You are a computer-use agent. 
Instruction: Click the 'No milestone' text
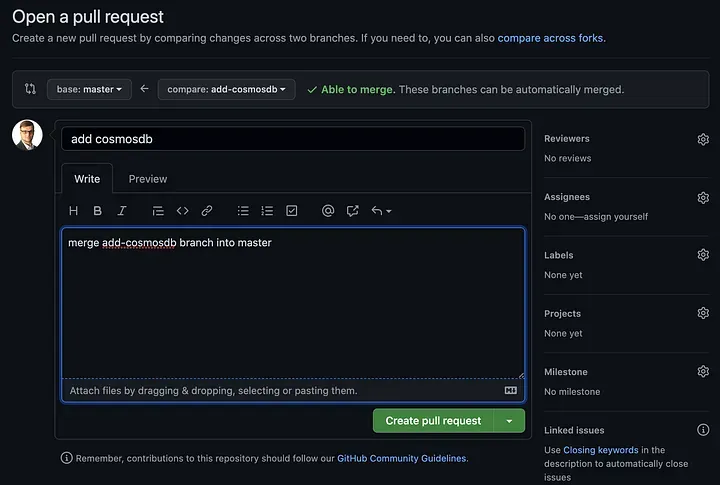click(x=572, y=392)
